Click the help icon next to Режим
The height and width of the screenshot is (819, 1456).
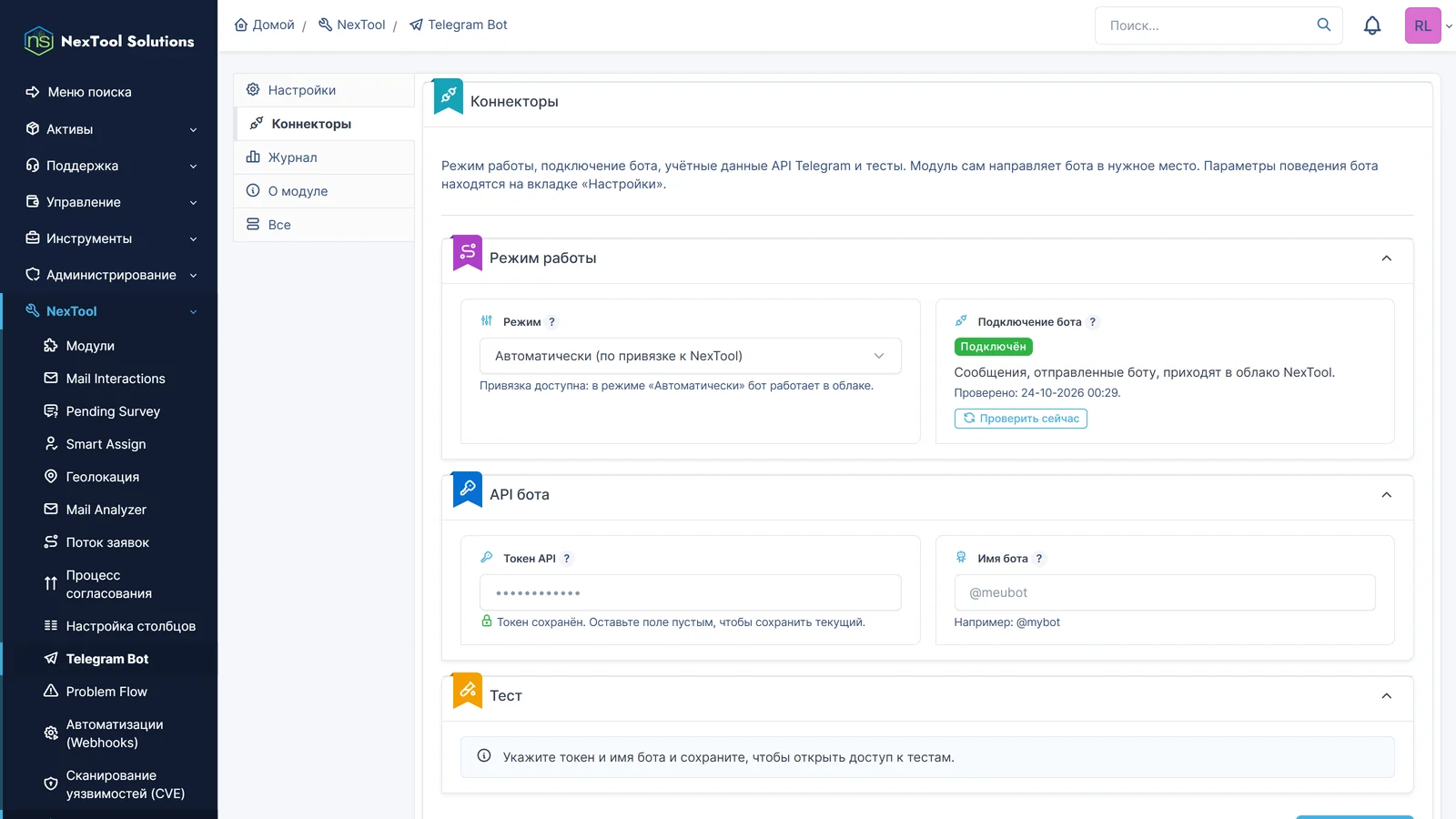(x=551, y=322)
